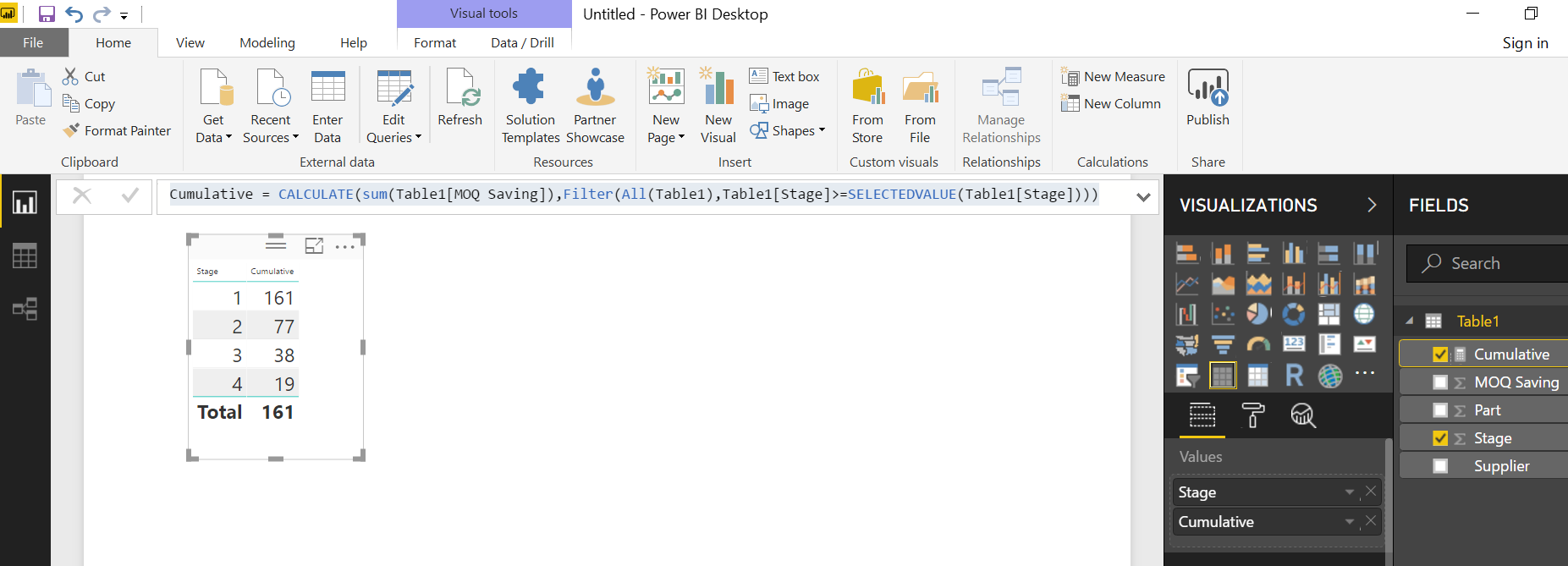Select the clustered column chart visualization
1568x566 pixels.
click(x=1294, y=253)
